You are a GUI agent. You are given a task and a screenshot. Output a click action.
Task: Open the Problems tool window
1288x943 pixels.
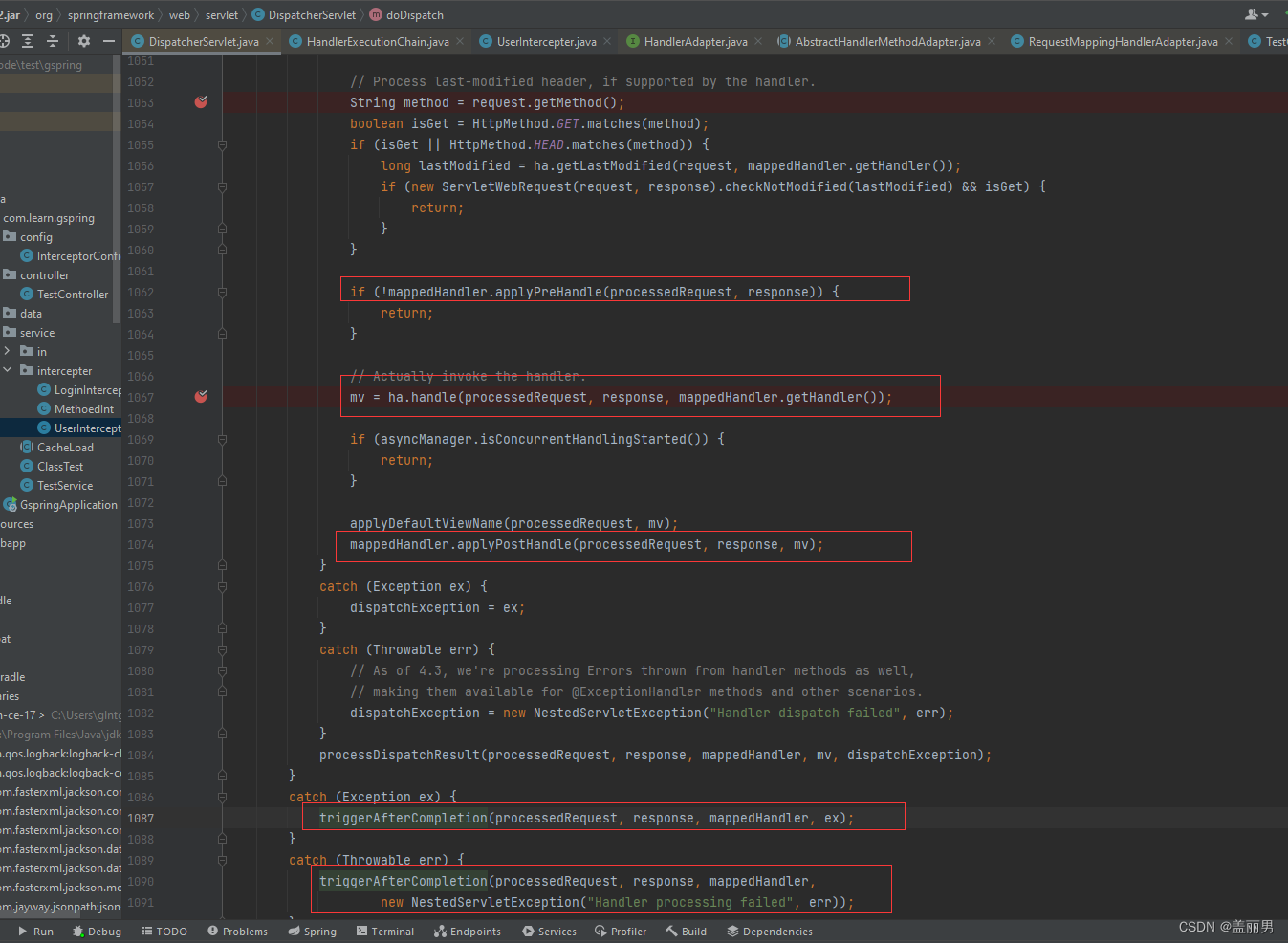click(237, 932)
